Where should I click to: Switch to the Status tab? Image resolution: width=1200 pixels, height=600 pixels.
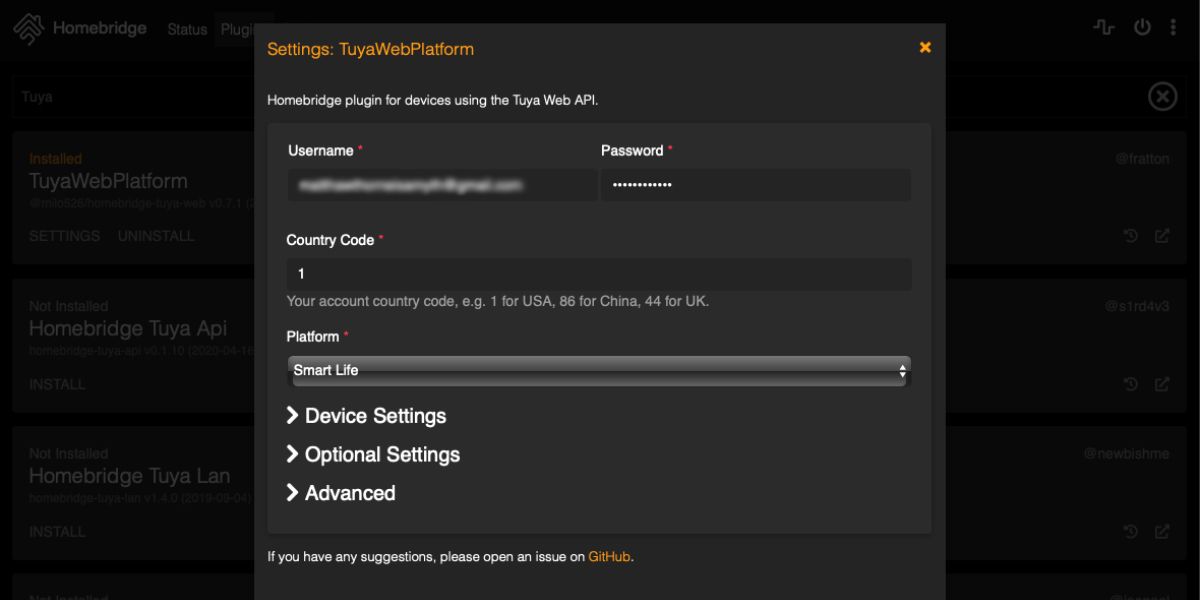click(x=187, y=29)
